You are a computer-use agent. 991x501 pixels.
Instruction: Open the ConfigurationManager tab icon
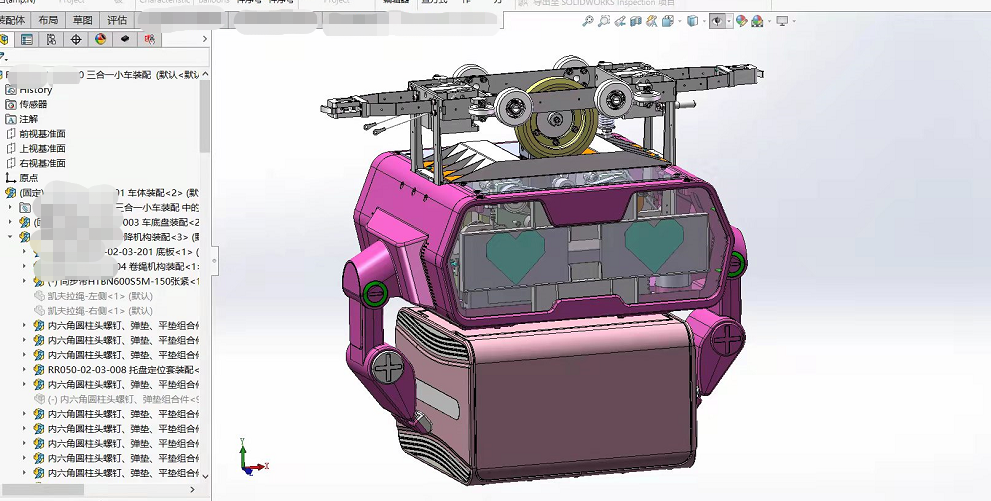[51, 40]
